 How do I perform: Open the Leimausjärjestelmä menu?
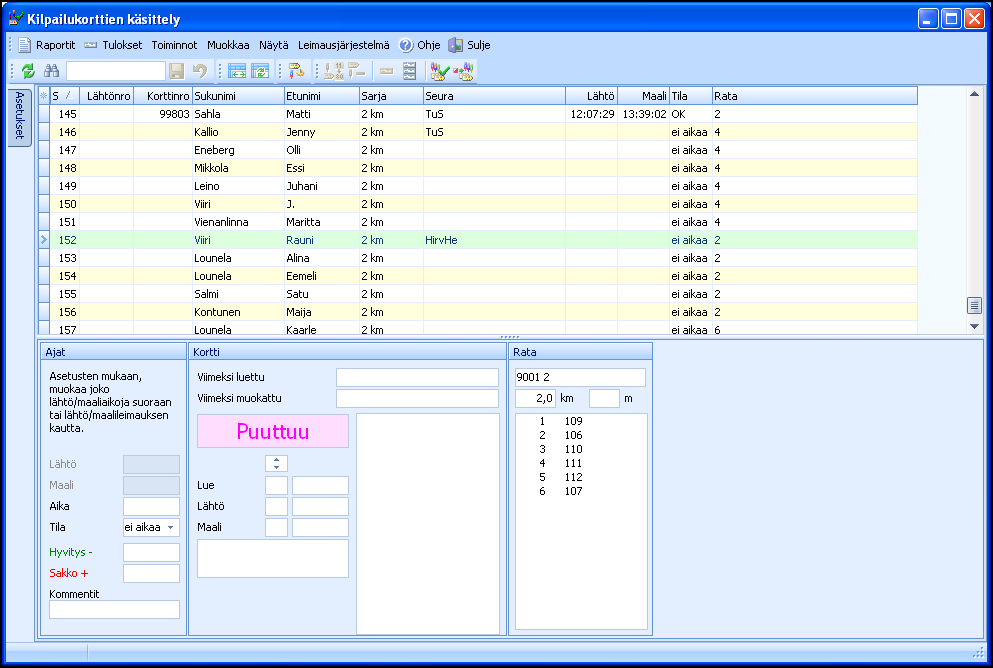pyautogui.click(x=344, y=45)
